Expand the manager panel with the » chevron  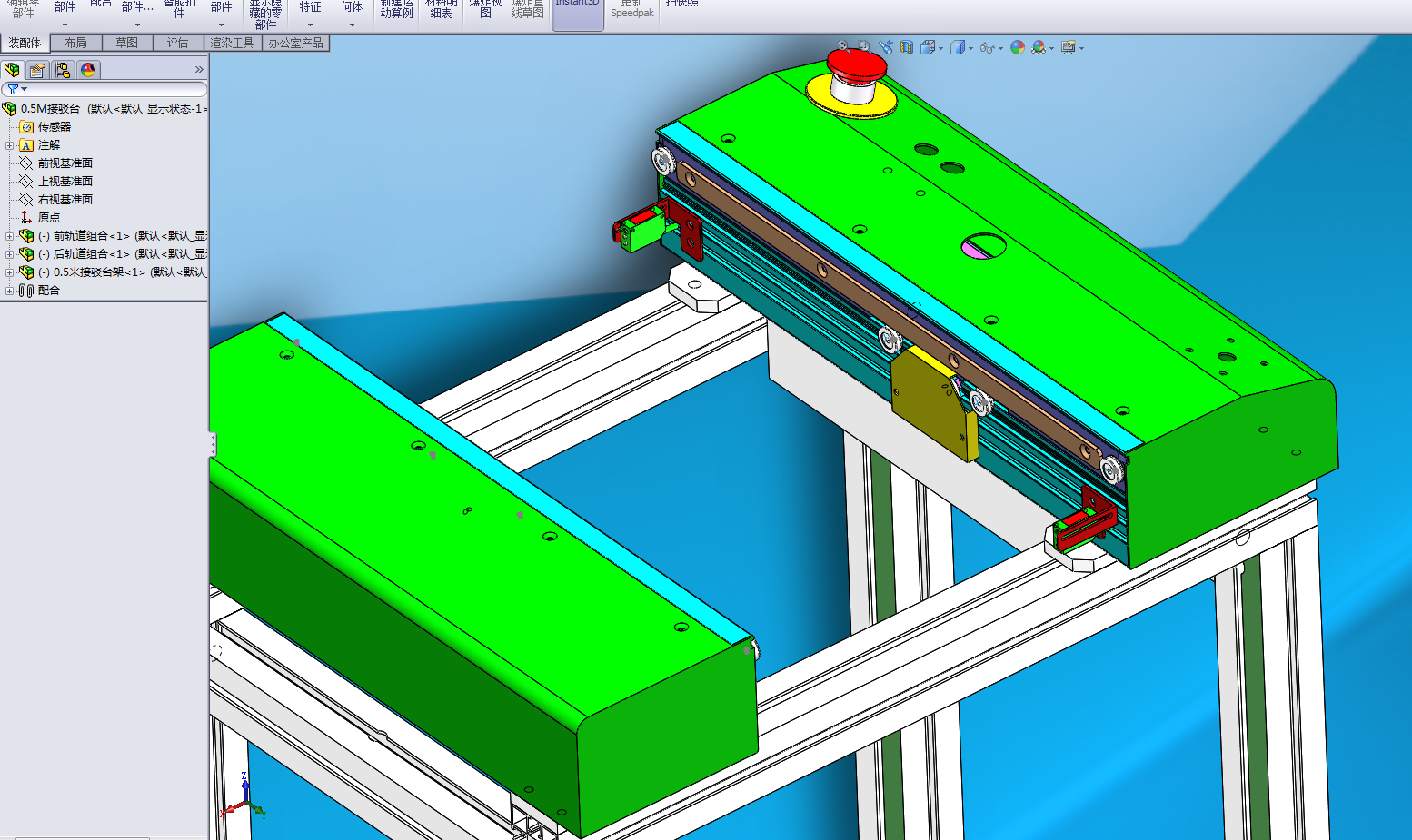[x=199, y=70]
